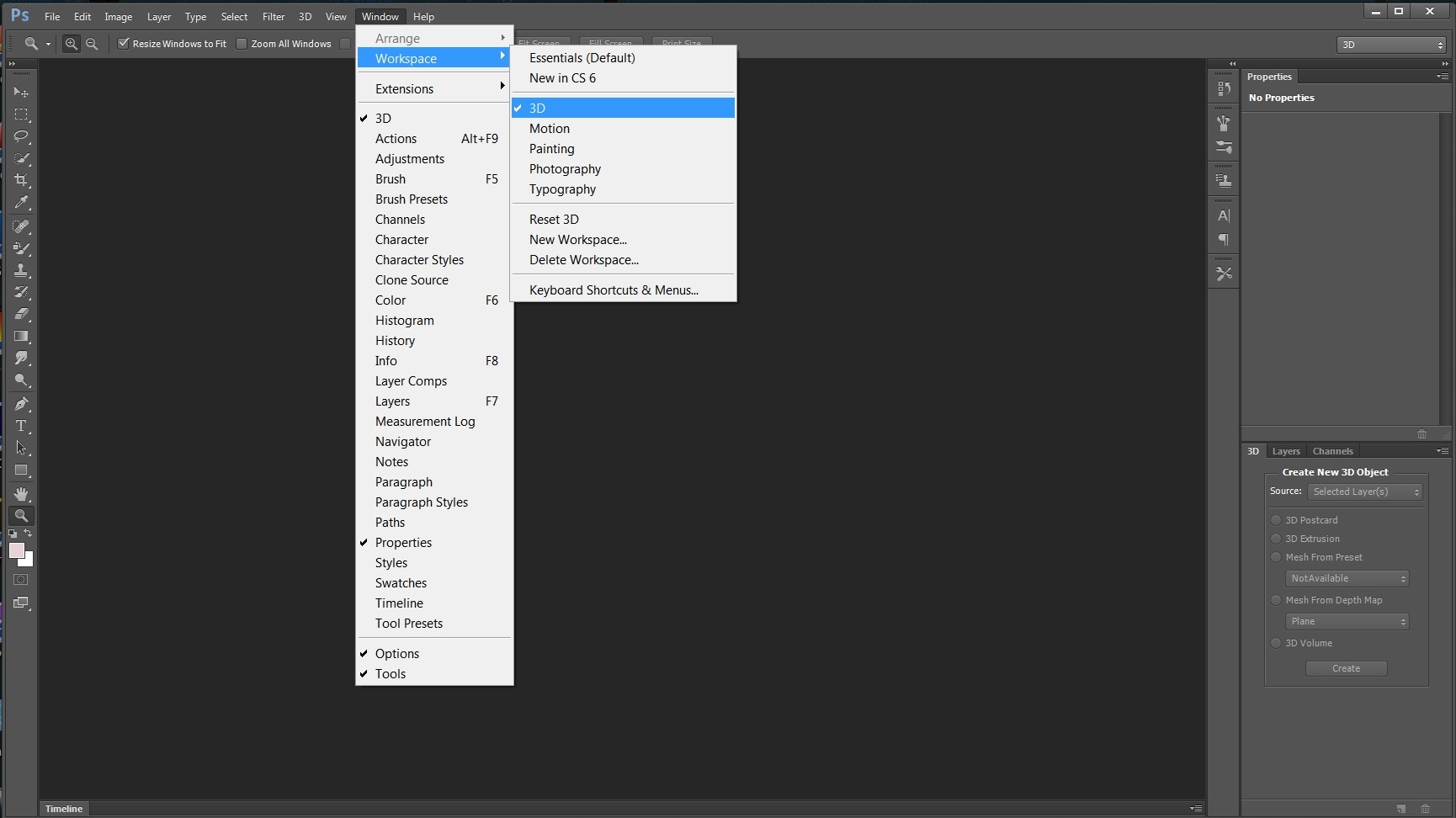This screenshot has height=818, width=1456.
Task: Select the Spot Healing Brush tool
Action: tap(21, 226)
